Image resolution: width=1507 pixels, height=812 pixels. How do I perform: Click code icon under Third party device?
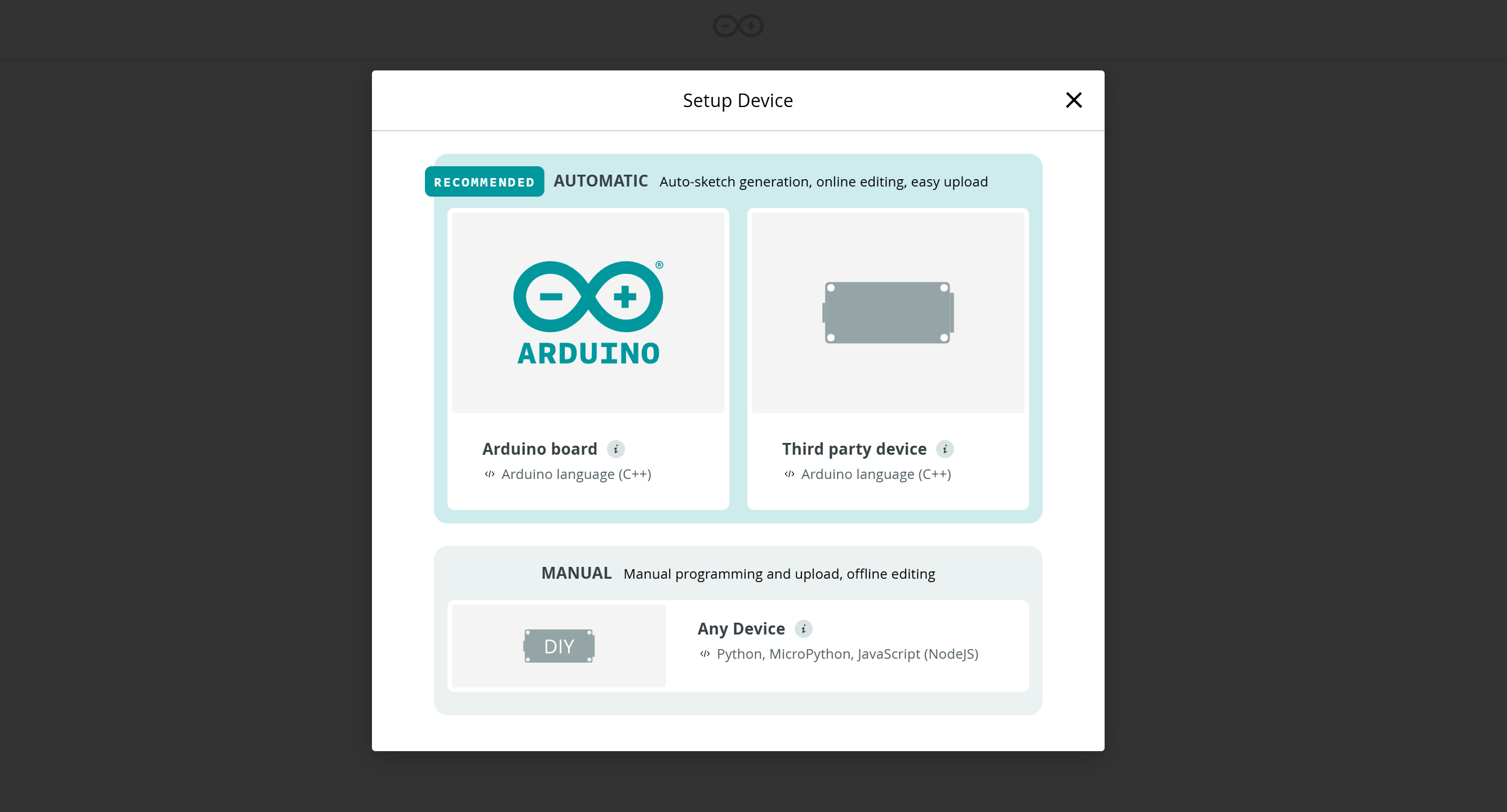click(x=789, y=474)
